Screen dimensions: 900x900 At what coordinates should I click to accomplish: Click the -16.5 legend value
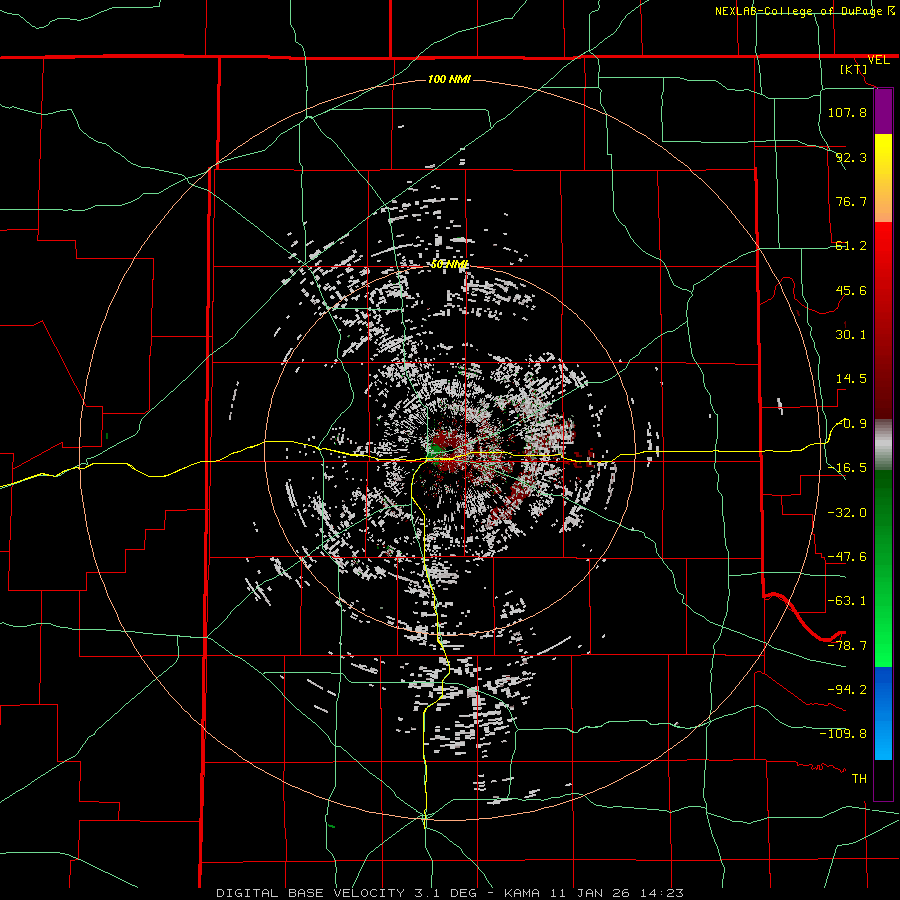[847, 468]
